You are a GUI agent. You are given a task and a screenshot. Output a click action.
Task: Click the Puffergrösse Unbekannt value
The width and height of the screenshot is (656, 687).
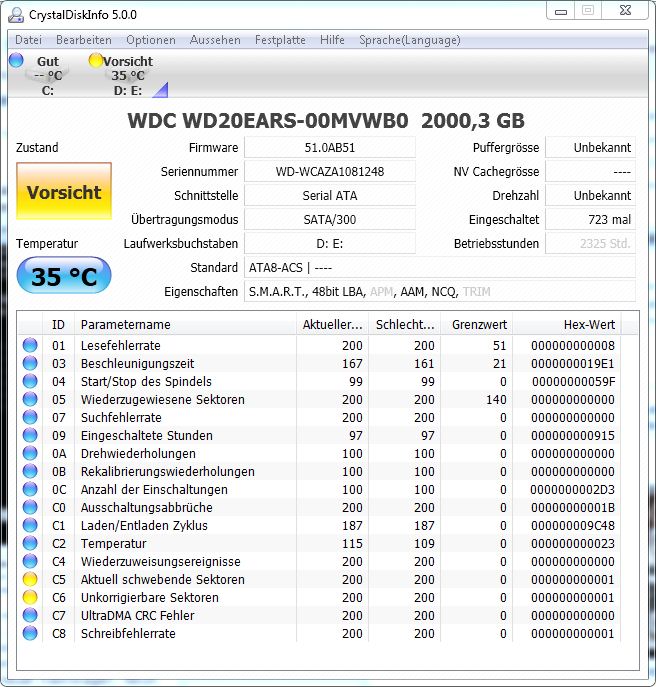590,148
